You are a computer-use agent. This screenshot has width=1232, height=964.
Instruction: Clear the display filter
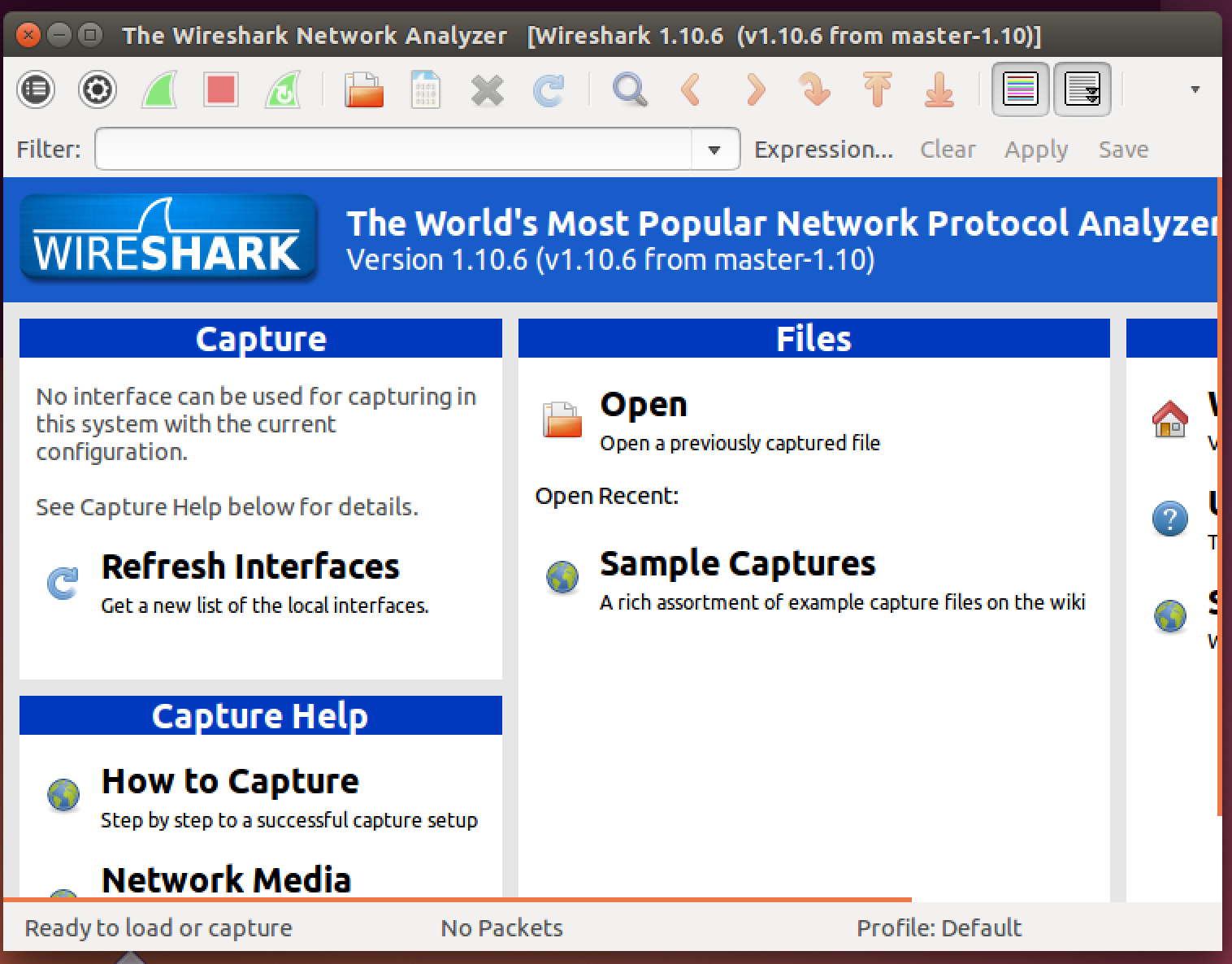pyautogui.click(x=948, y=150)
